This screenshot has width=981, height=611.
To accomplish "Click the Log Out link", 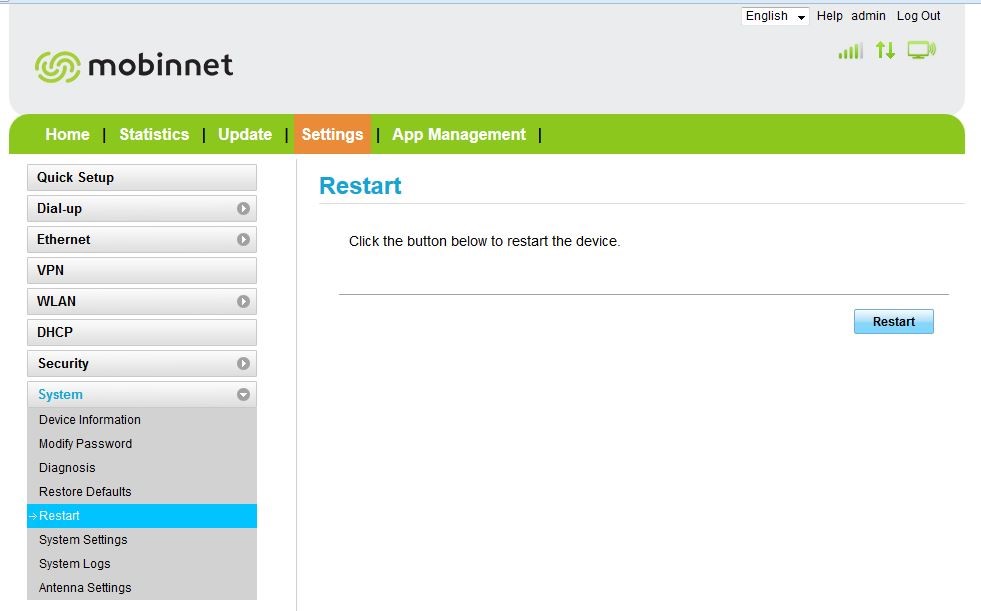I will 918,16.
